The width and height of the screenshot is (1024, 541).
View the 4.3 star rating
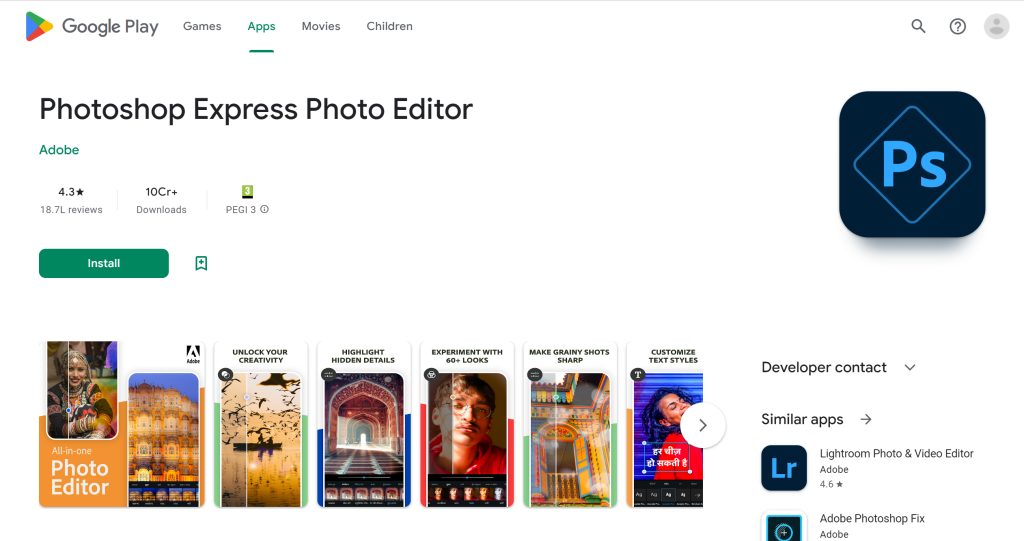[71, 192]
